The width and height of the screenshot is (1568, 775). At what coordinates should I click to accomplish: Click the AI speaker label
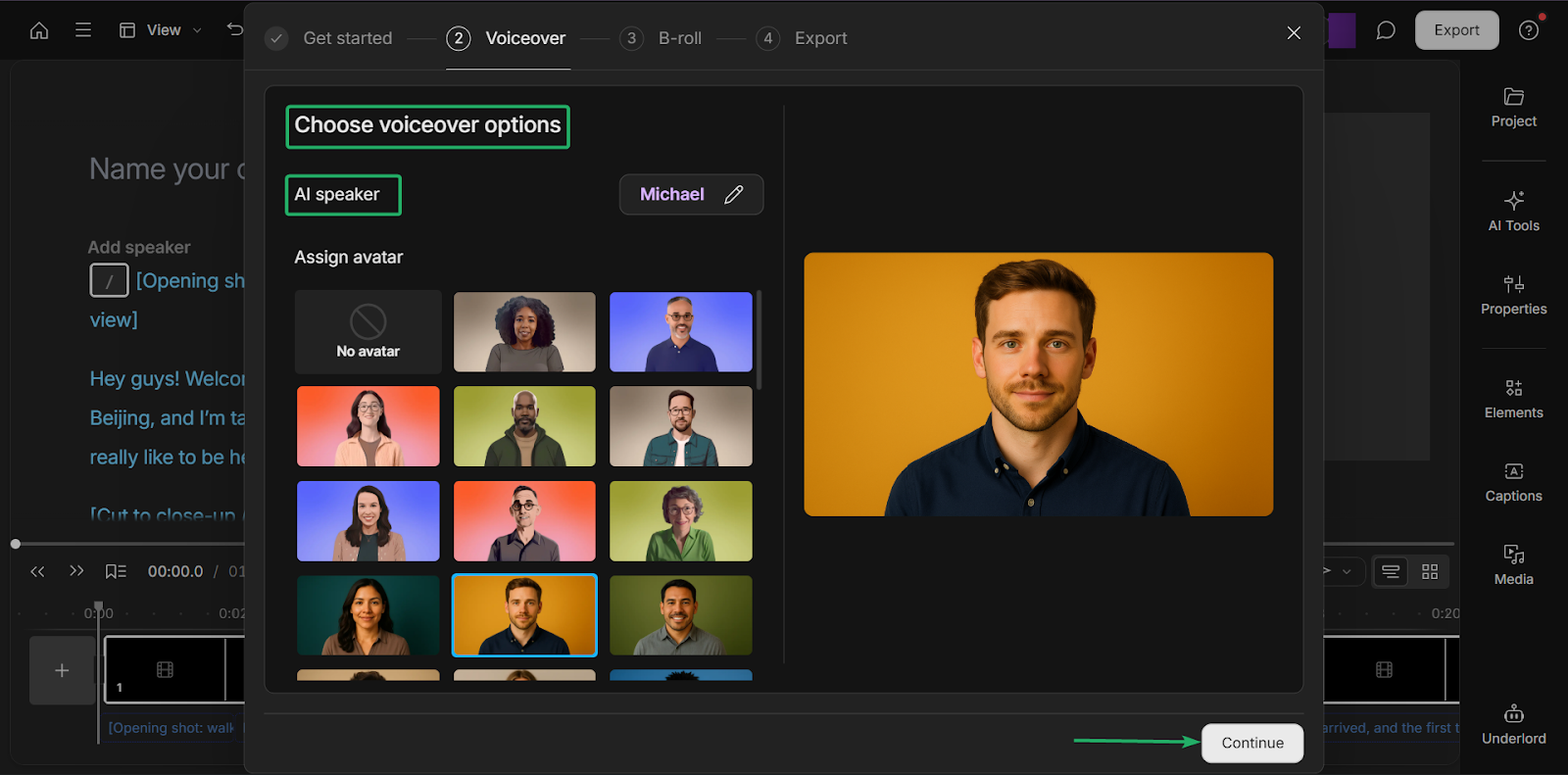337,194
